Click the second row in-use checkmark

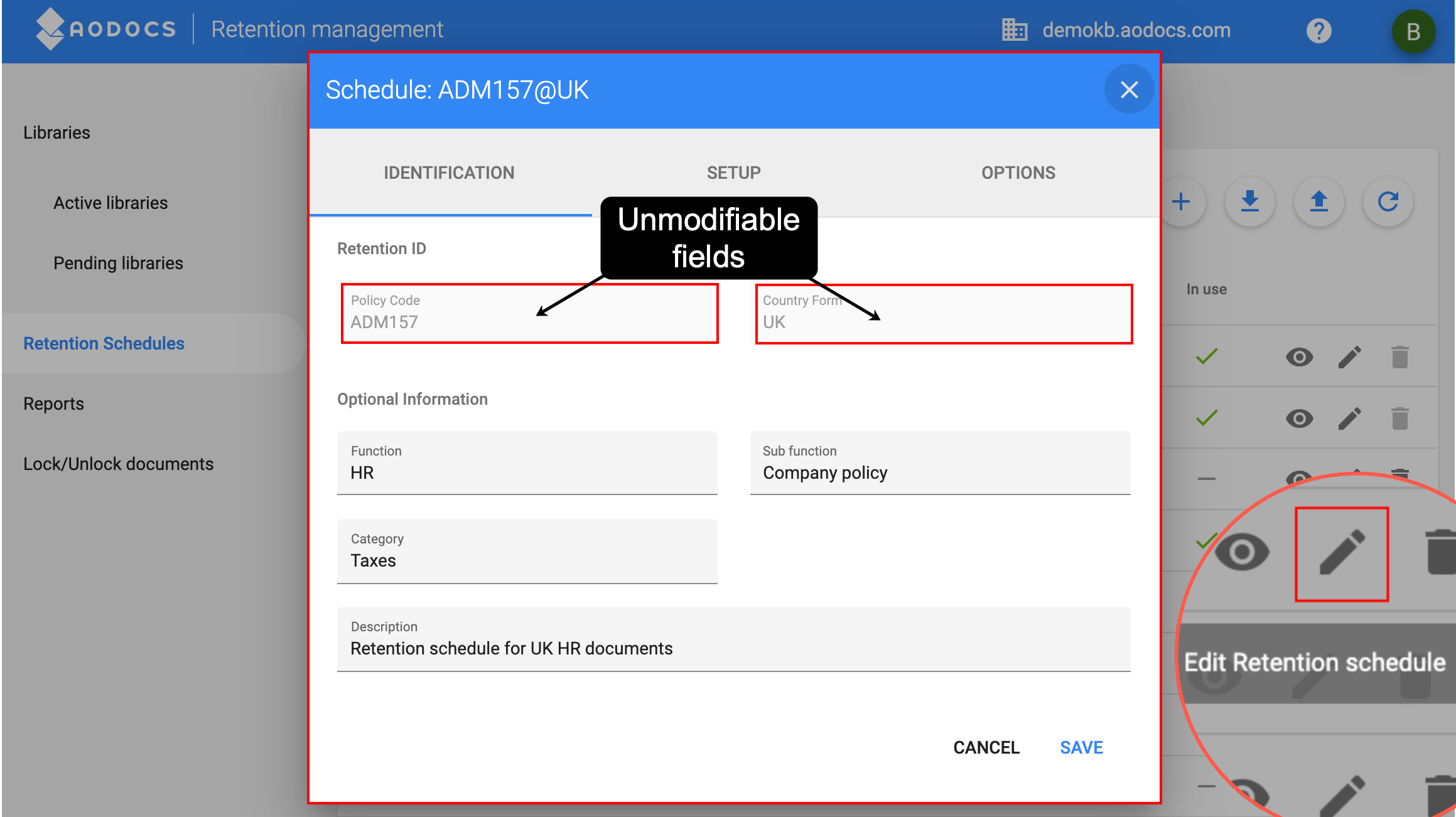tap(1207, 418)
